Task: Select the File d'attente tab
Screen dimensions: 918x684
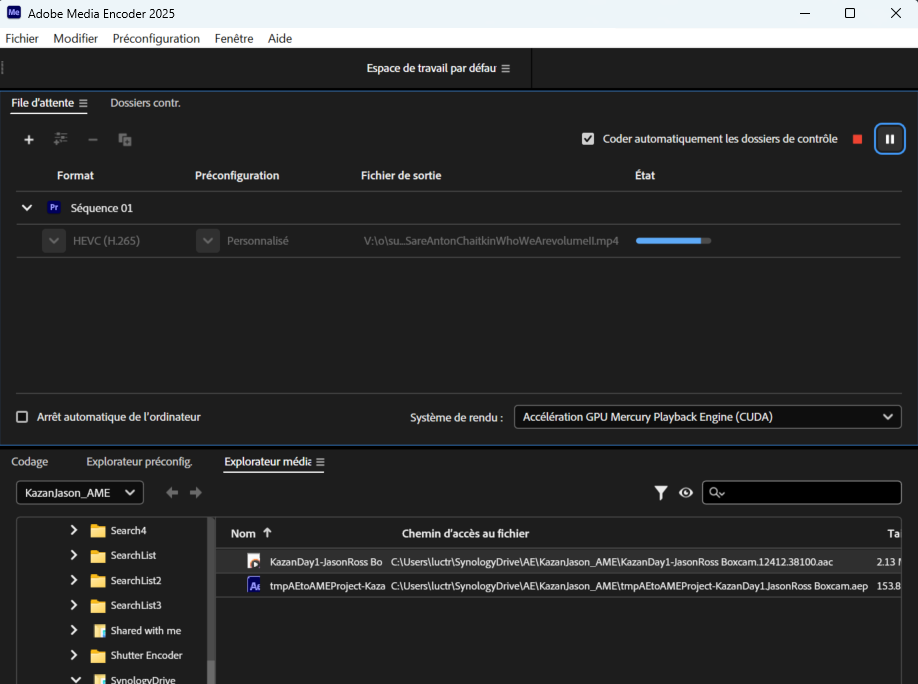Action: pos(43,103)
